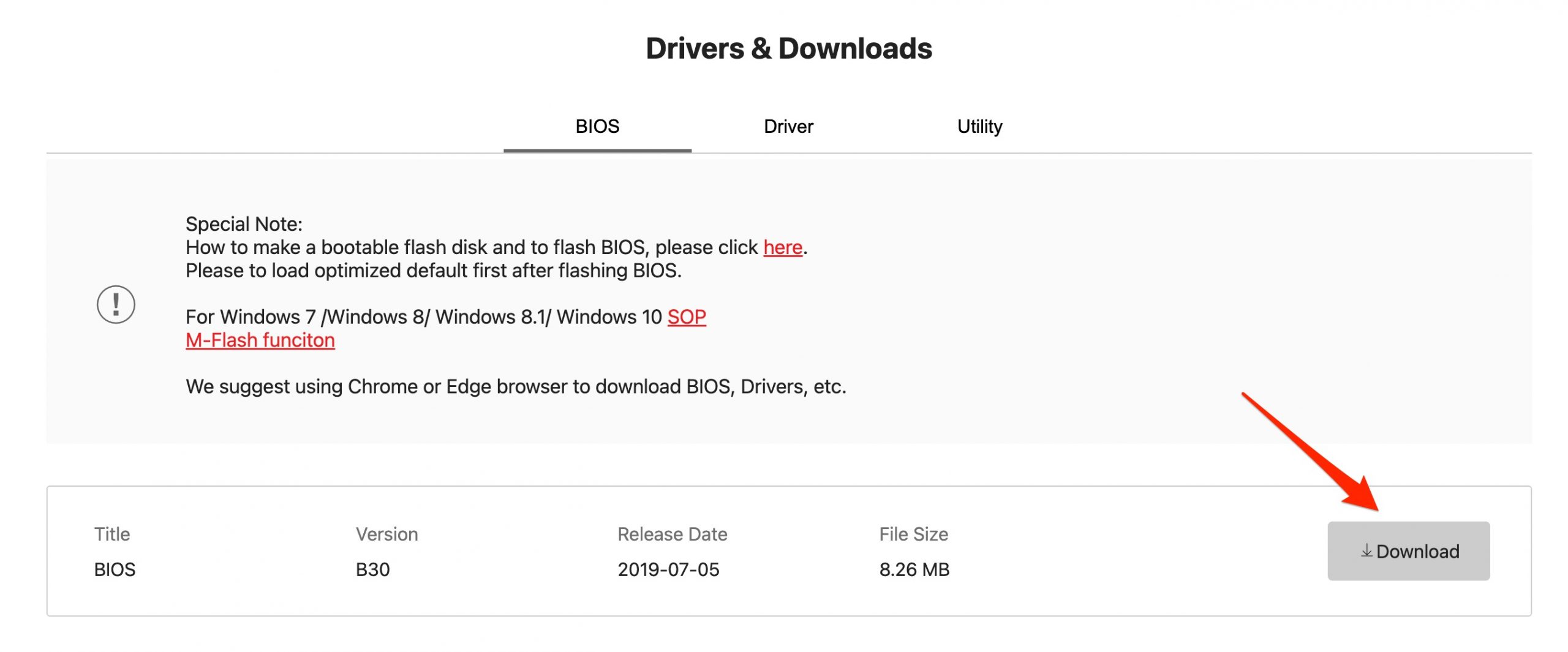Open the Utility tab
Screen dimensions: 1568x652
pos(979,126)
